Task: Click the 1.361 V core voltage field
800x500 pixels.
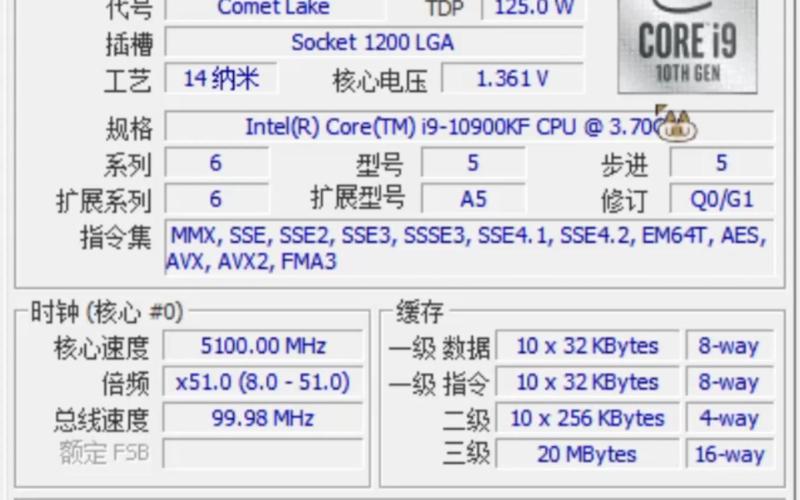Action: pyautogui.click(x=512, y=79)
